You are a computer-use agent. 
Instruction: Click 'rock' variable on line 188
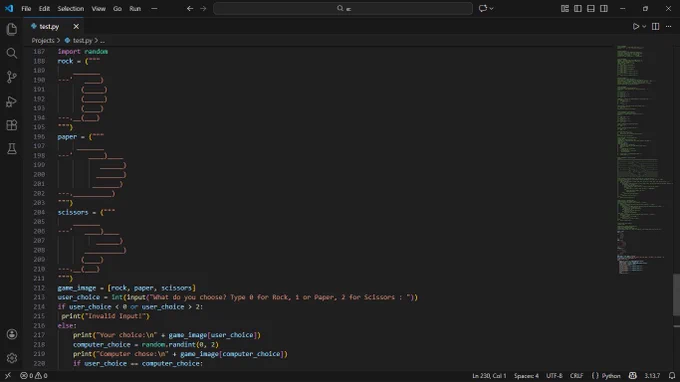(65, 61)
